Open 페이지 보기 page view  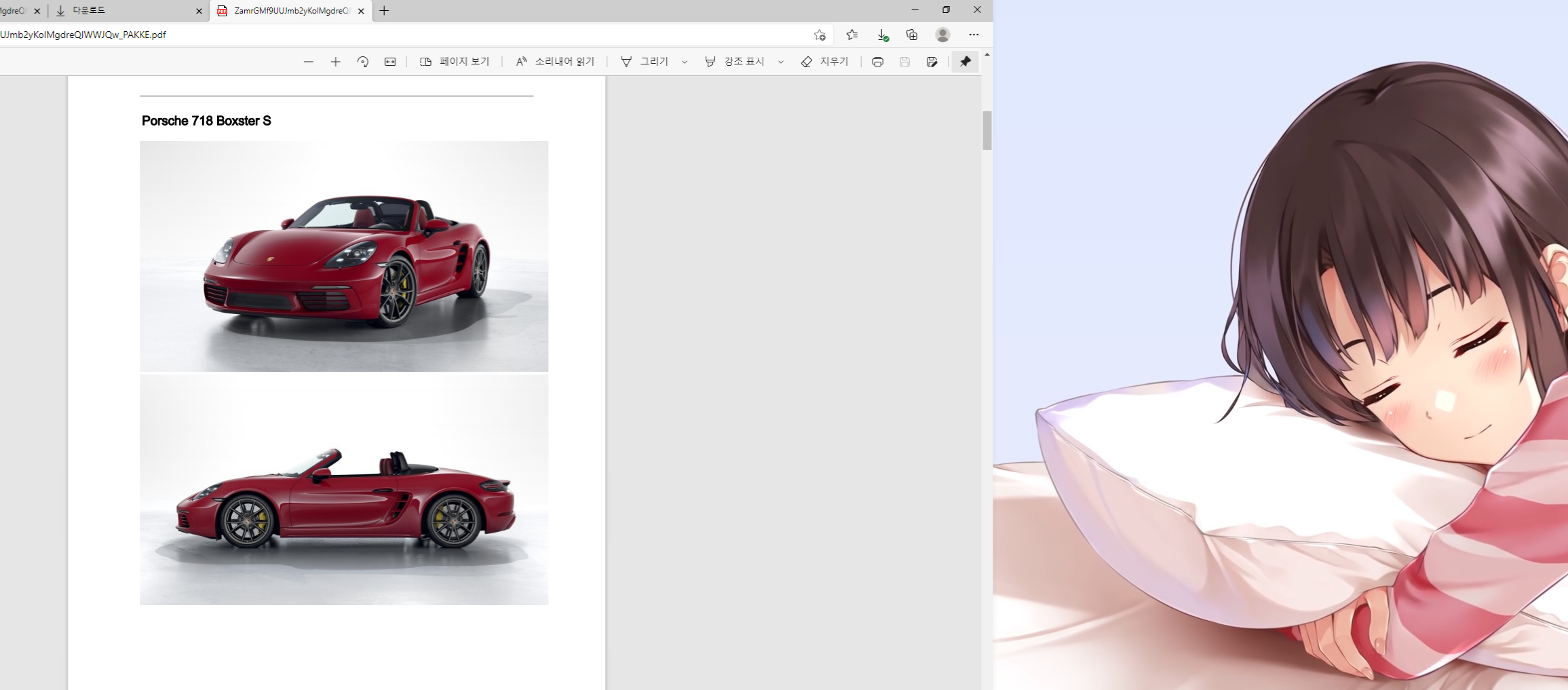(x=455, y=62)
